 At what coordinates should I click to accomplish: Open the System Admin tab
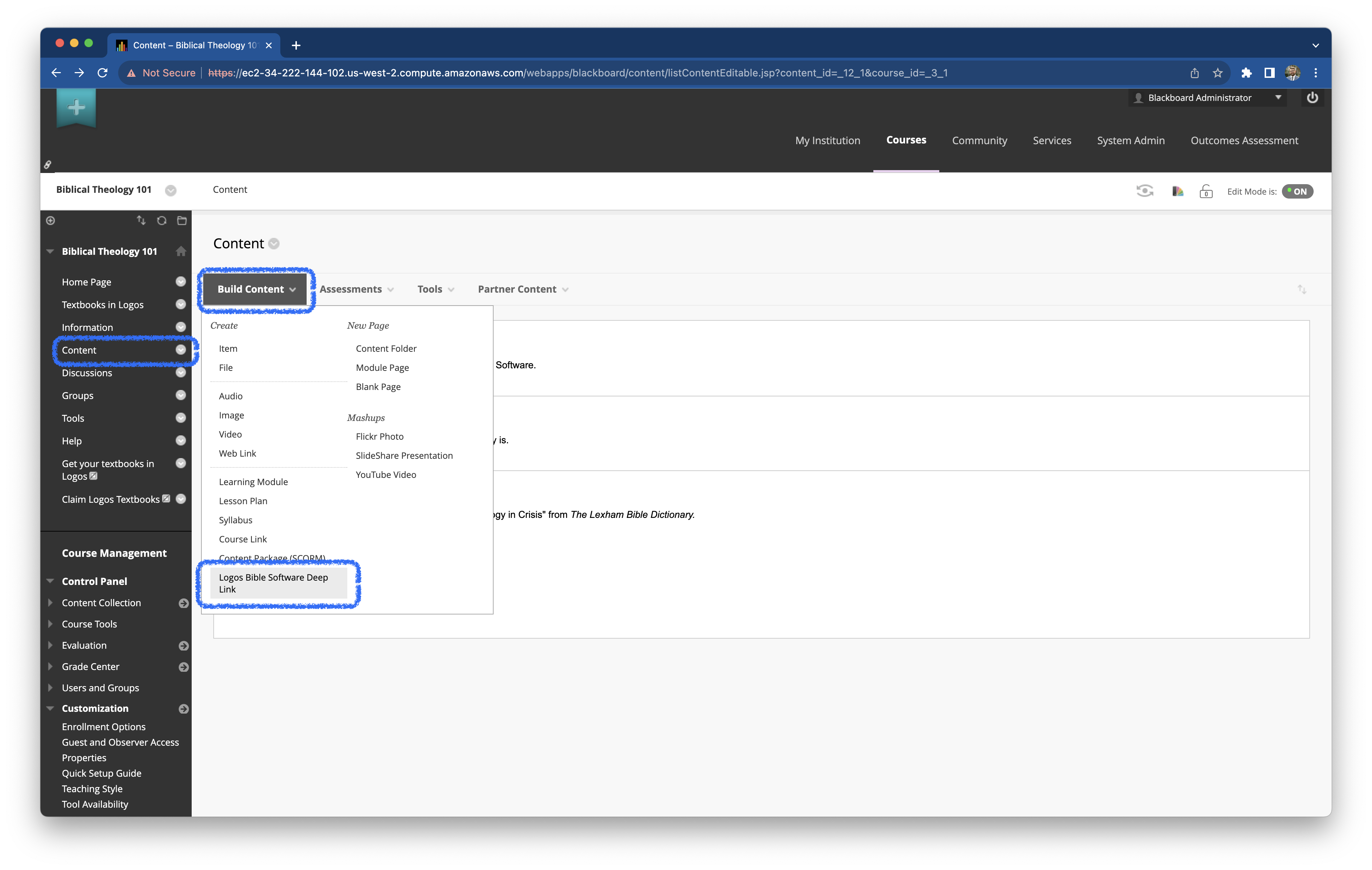(x=1130, y=140)
